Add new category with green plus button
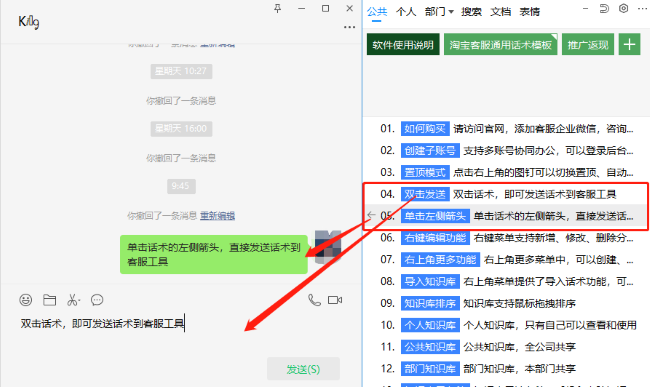Viewport: 650px width, 387px height. click(630, 44)
